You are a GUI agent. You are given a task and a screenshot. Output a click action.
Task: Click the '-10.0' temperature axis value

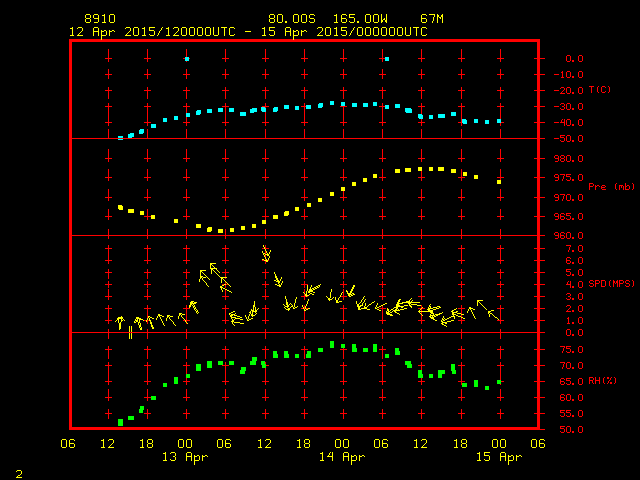[x=569, y=75]
